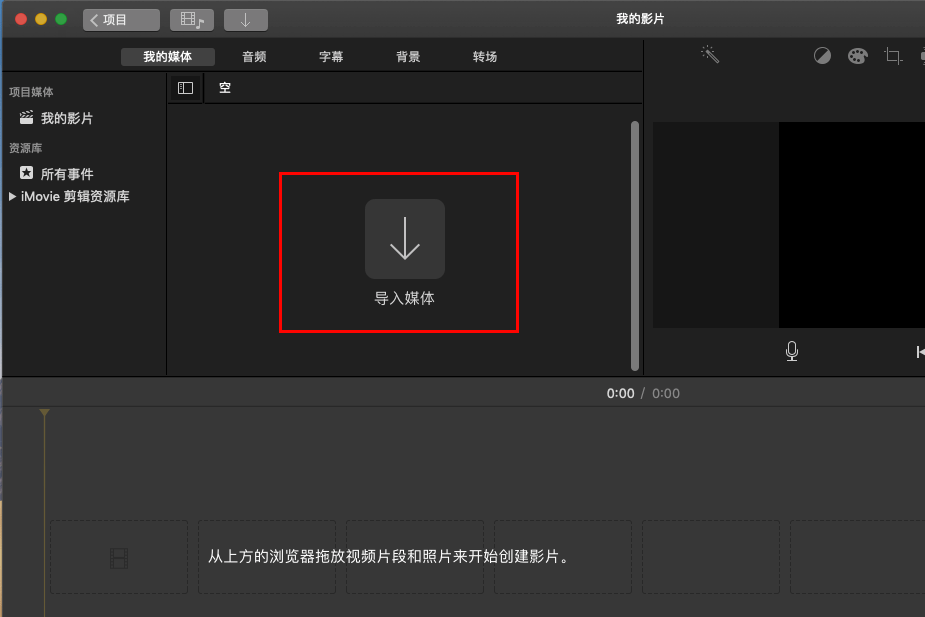Expand the iMovie 剪辑资源库 disclosure triangle
This screenshot has height=617, width=925.
pos(12,196)
